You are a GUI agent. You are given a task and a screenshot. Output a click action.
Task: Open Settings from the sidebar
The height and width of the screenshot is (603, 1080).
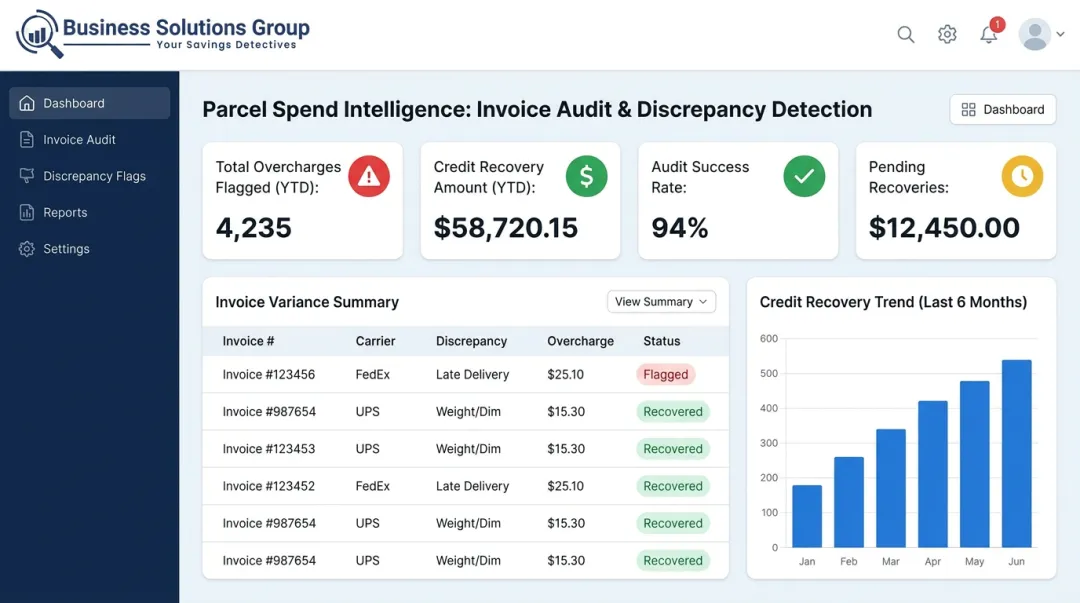(90, 249)
